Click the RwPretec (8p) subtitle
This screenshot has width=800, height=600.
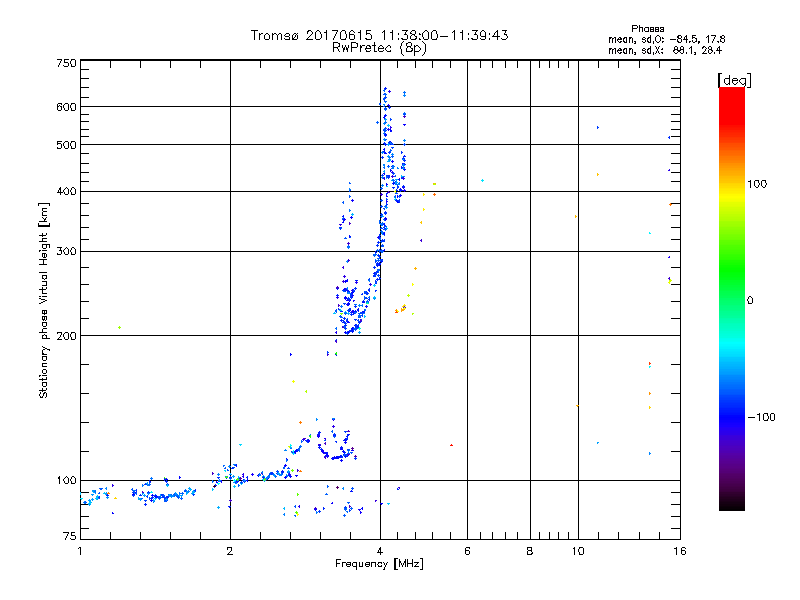click(379, 48)
